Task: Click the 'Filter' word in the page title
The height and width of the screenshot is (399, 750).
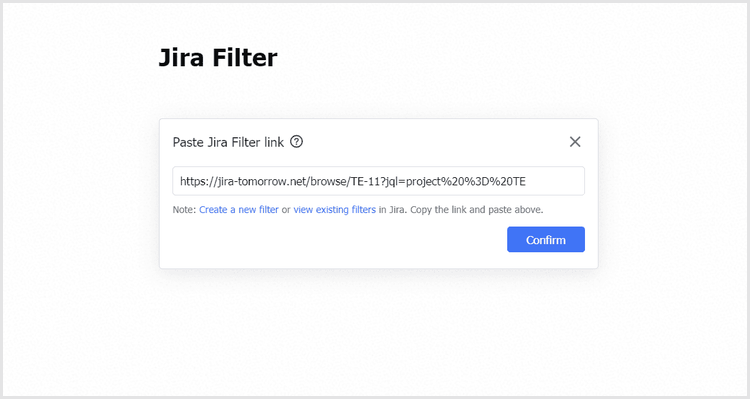Action: (245, 57)
